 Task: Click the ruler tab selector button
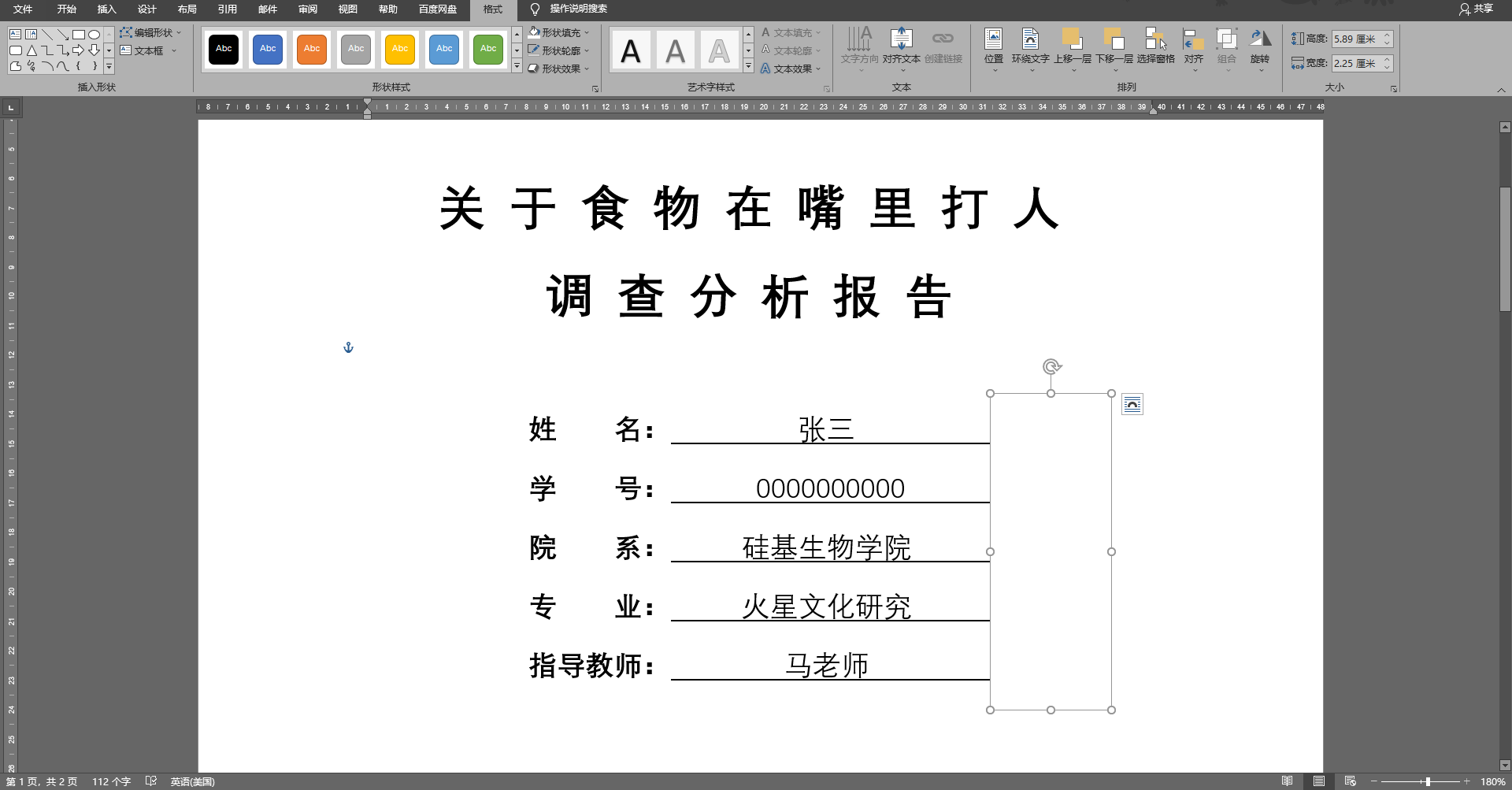pyautogui.click(x=11, y=107)
